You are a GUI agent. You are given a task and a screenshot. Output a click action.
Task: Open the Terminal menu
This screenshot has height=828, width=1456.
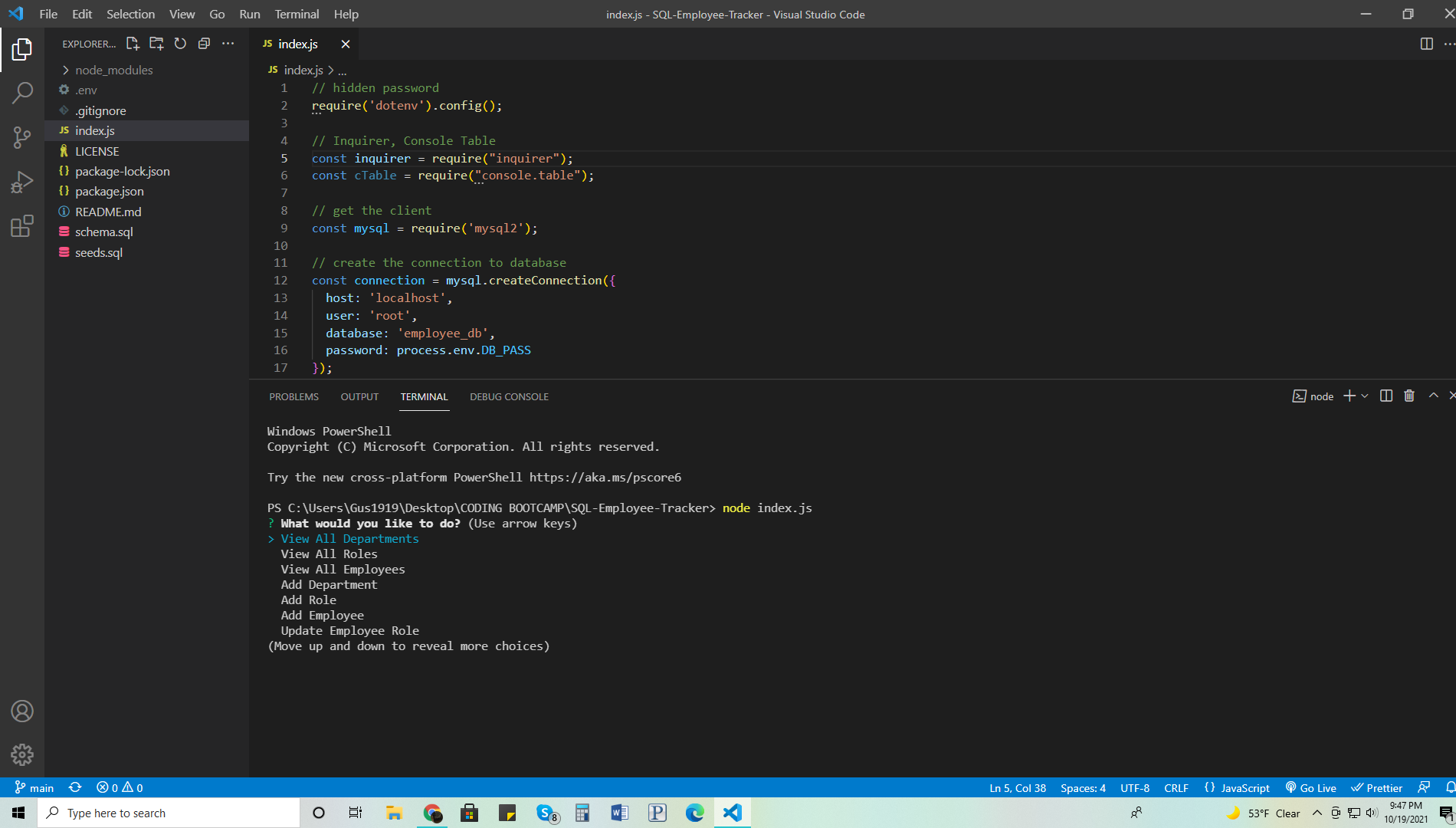(x=296, y=14)
